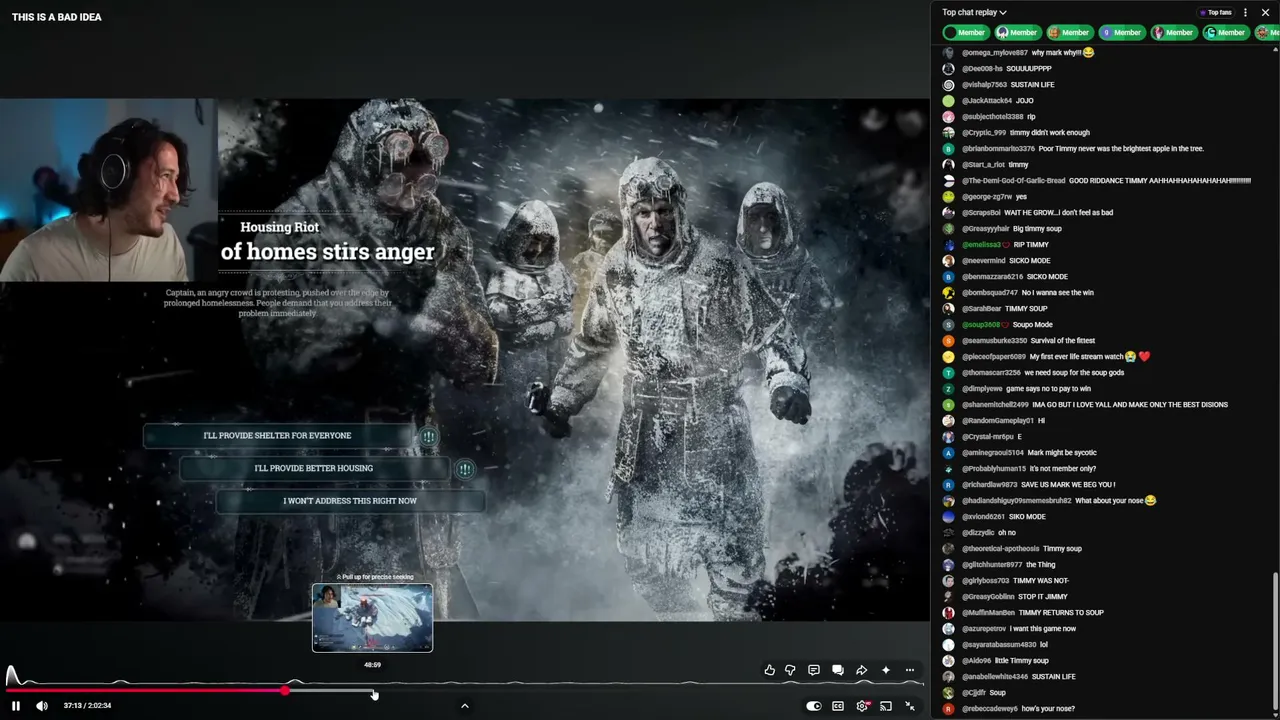Select the first Member chip in chat ticker

pos(965,32)
